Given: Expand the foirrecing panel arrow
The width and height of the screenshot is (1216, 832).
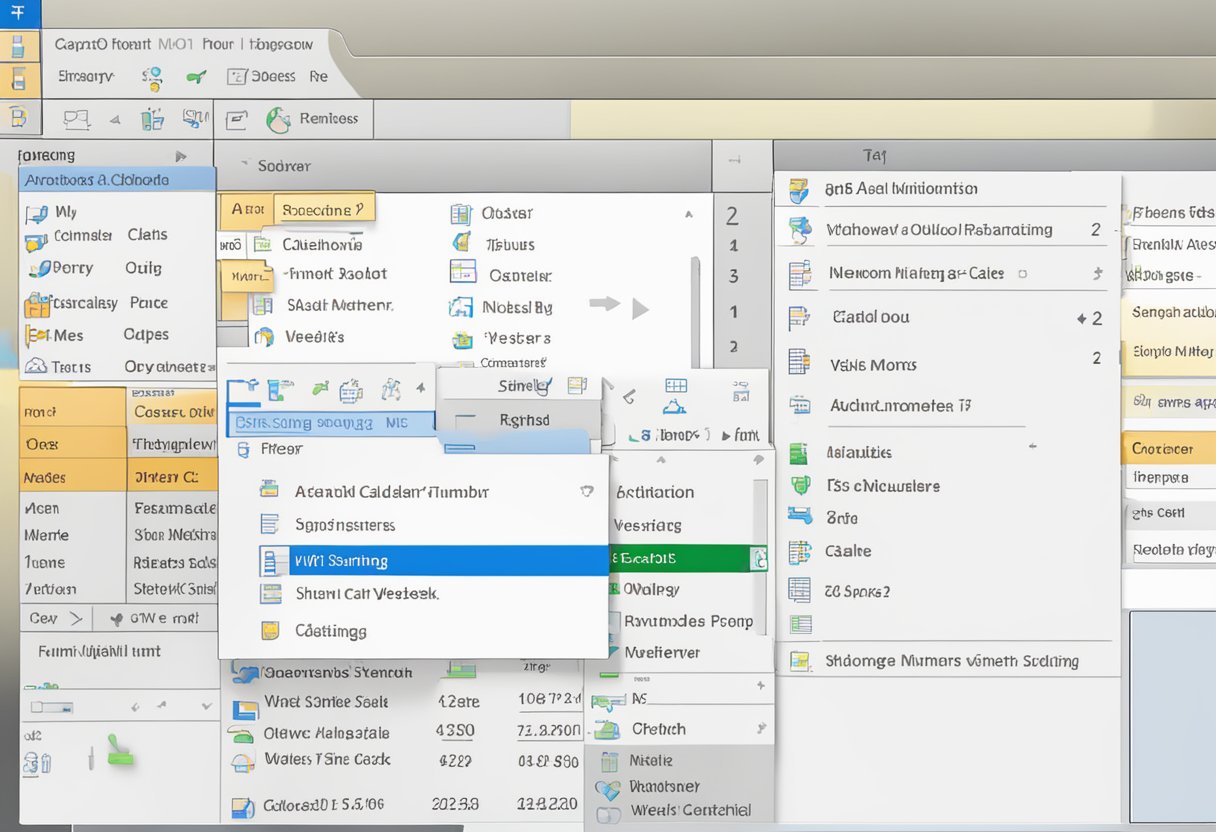Looking at the screenshot, I should click(x=181, y=156).
